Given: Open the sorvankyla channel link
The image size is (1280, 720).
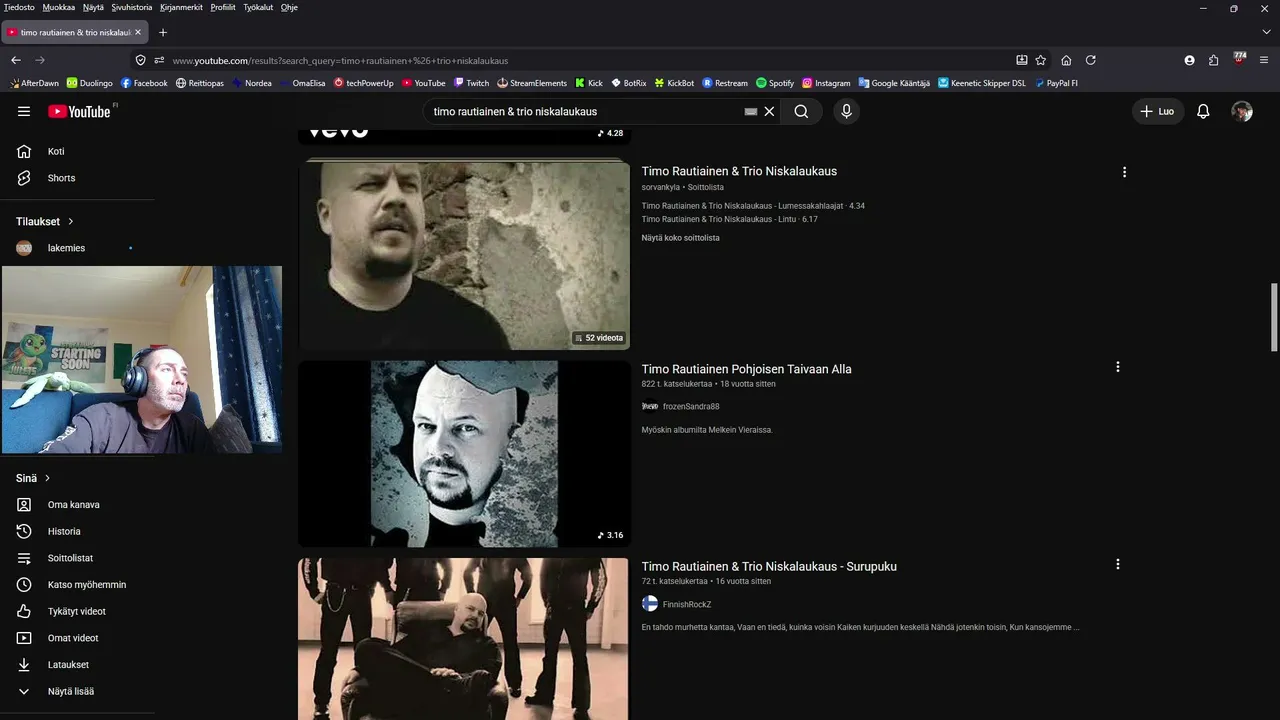Looking at the screenshot, I should coord(661,187).
